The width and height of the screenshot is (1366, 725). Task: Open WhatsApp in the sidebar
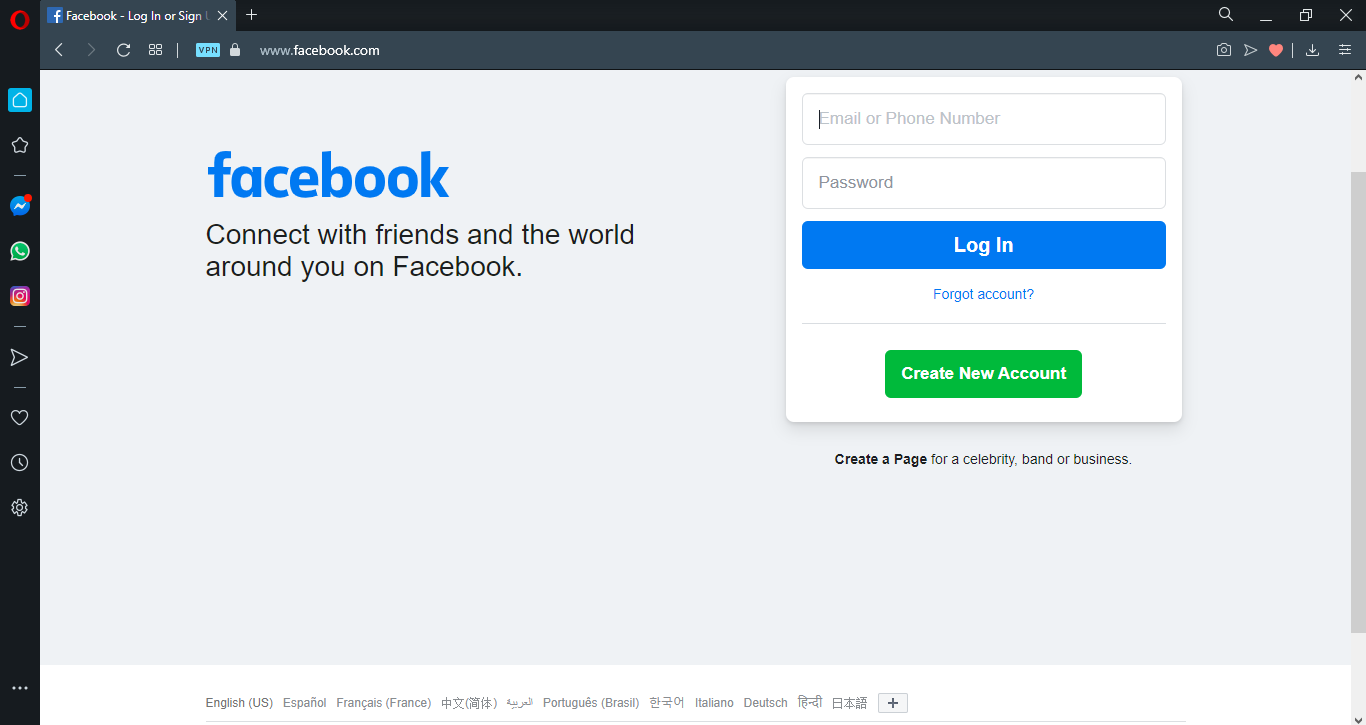(x=19, y=251)
